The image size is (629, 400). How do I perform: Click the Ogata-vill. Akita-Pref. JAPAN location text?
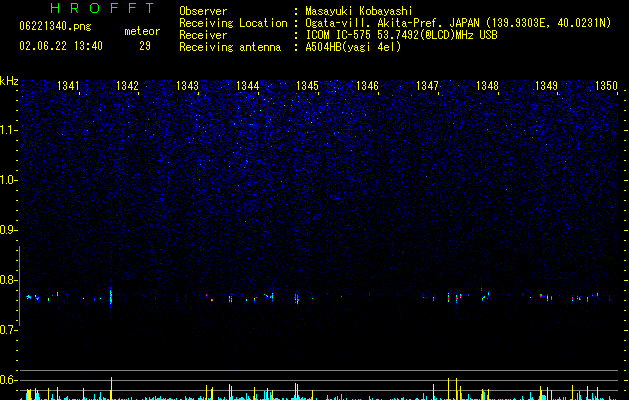pyautogui.click(x=458, y=23)
